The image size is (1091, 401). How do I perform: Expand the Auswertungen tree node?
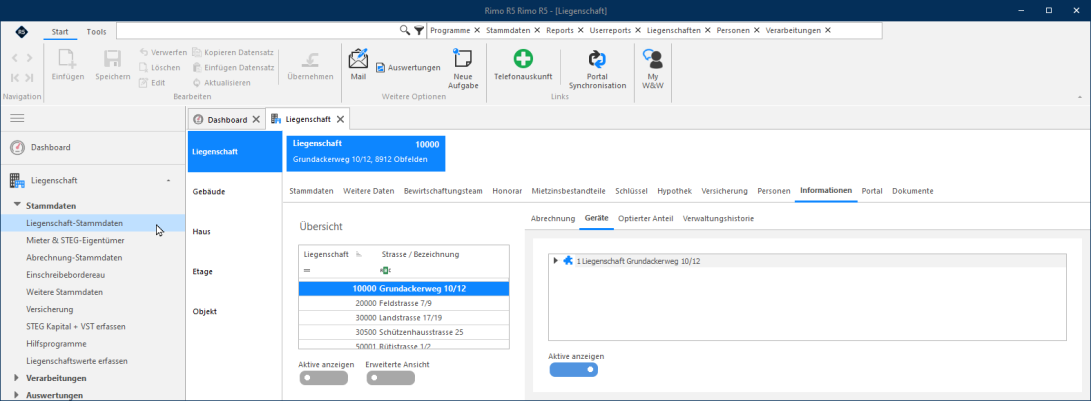point(17,395)
